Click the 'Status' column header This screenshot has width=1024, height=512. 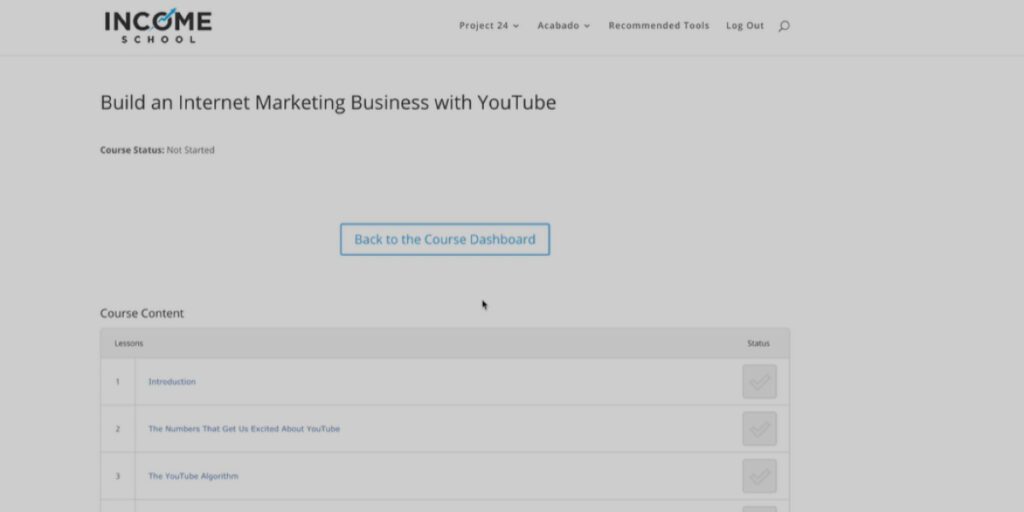pos(758,344)
